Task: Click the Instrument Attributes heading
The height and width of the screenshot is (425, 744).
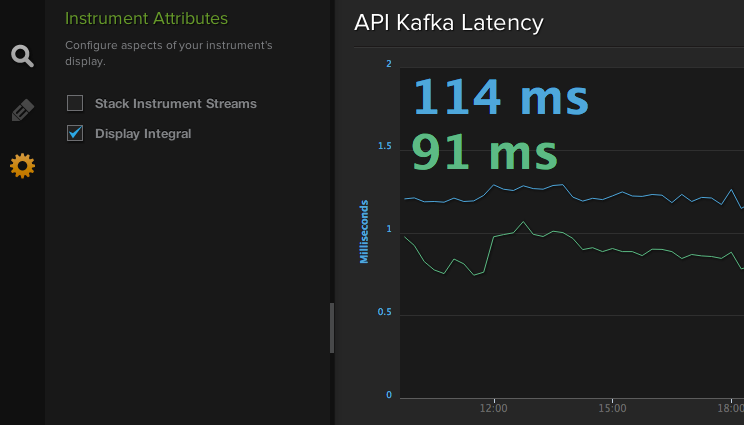Action: click(x=146, y=18)
